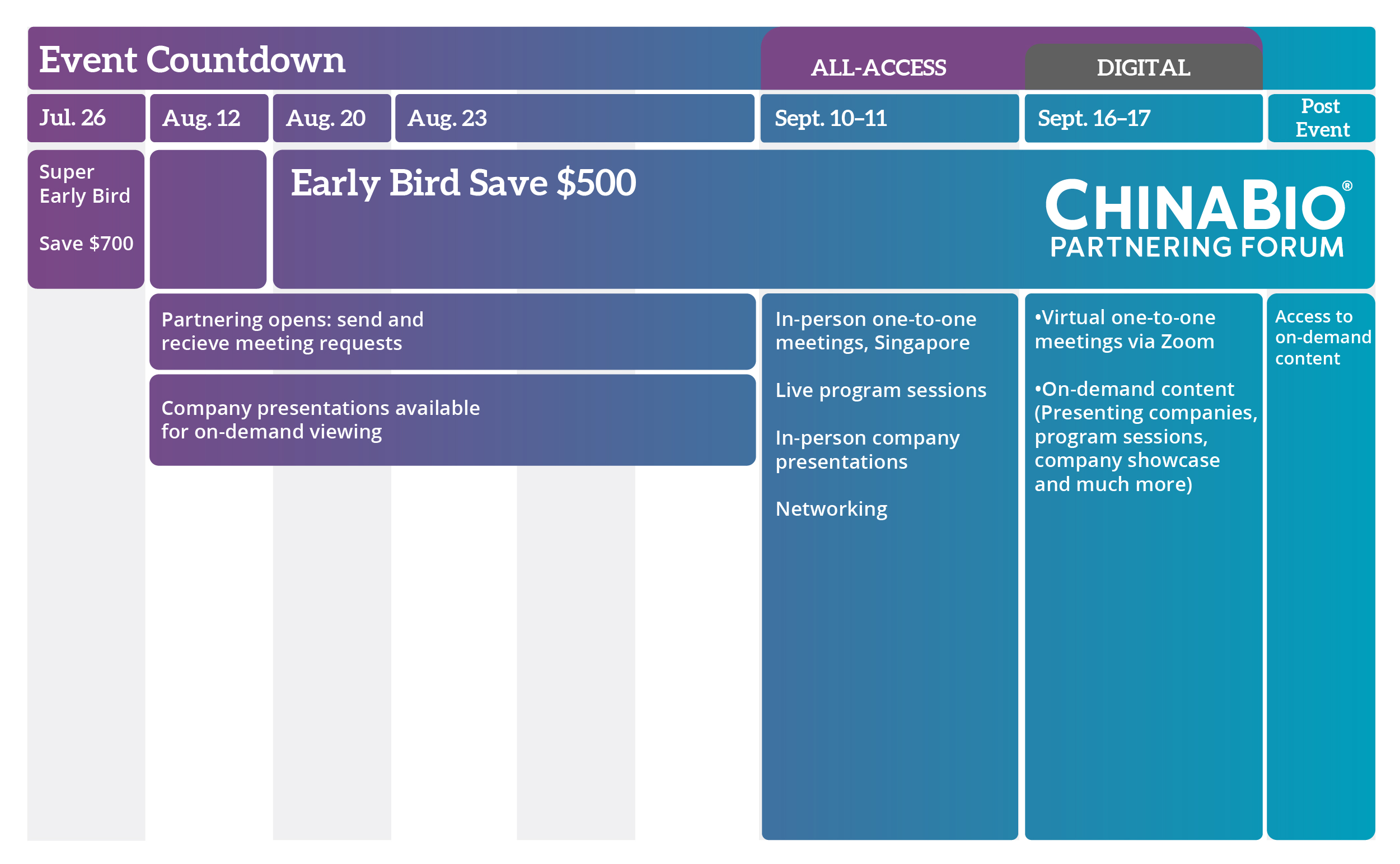Switch to the DIGITAL tab
The width and height of the screenshot is (1400, 864).
click(1143, 67)
